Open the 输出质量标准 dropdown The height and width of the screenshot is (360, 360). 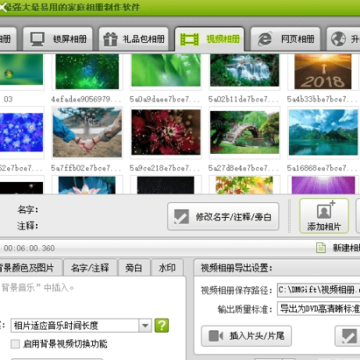pos(319,309)
